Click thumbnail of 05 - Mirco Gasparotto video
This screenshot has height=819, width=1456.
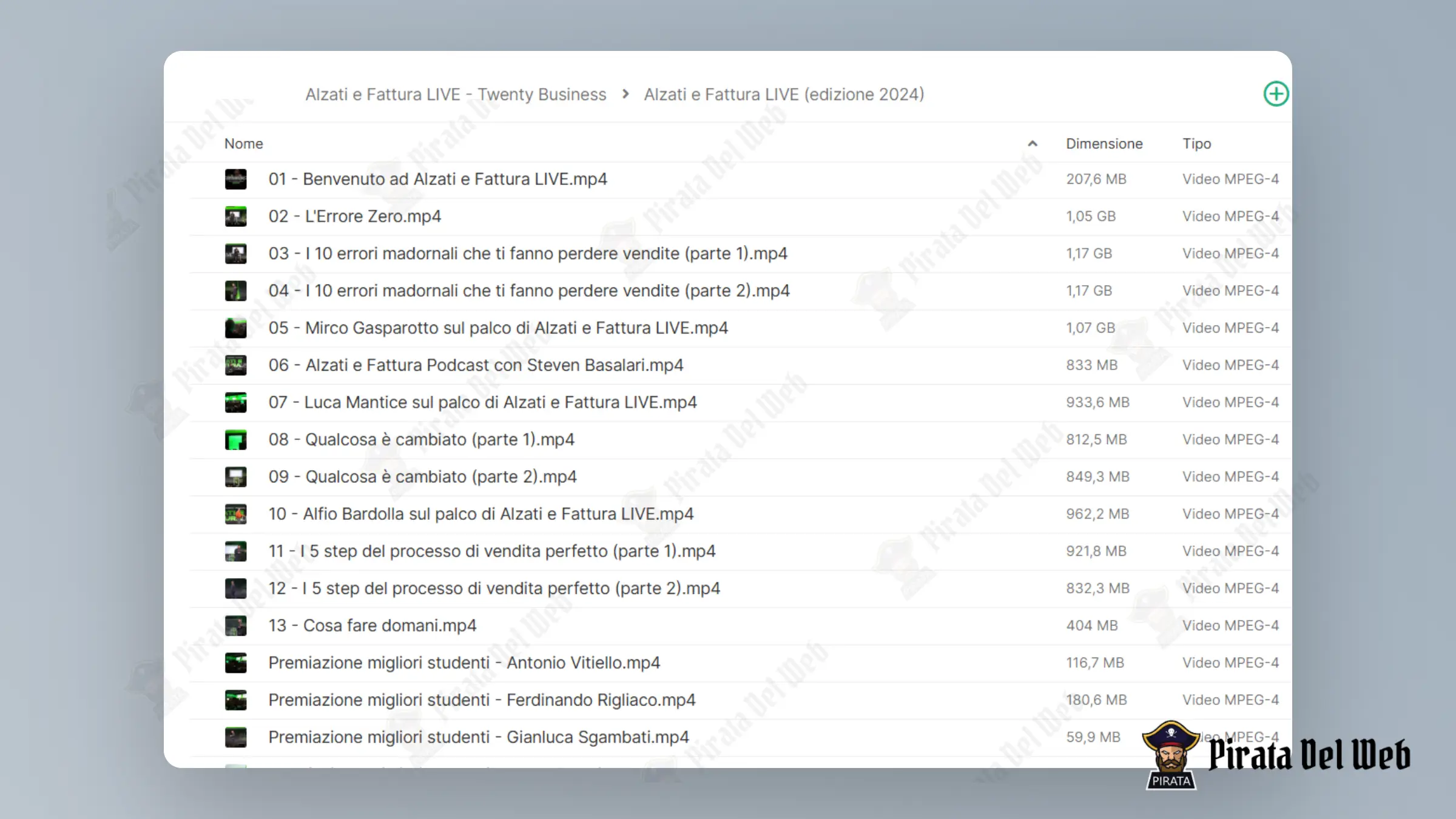[235, 328]
